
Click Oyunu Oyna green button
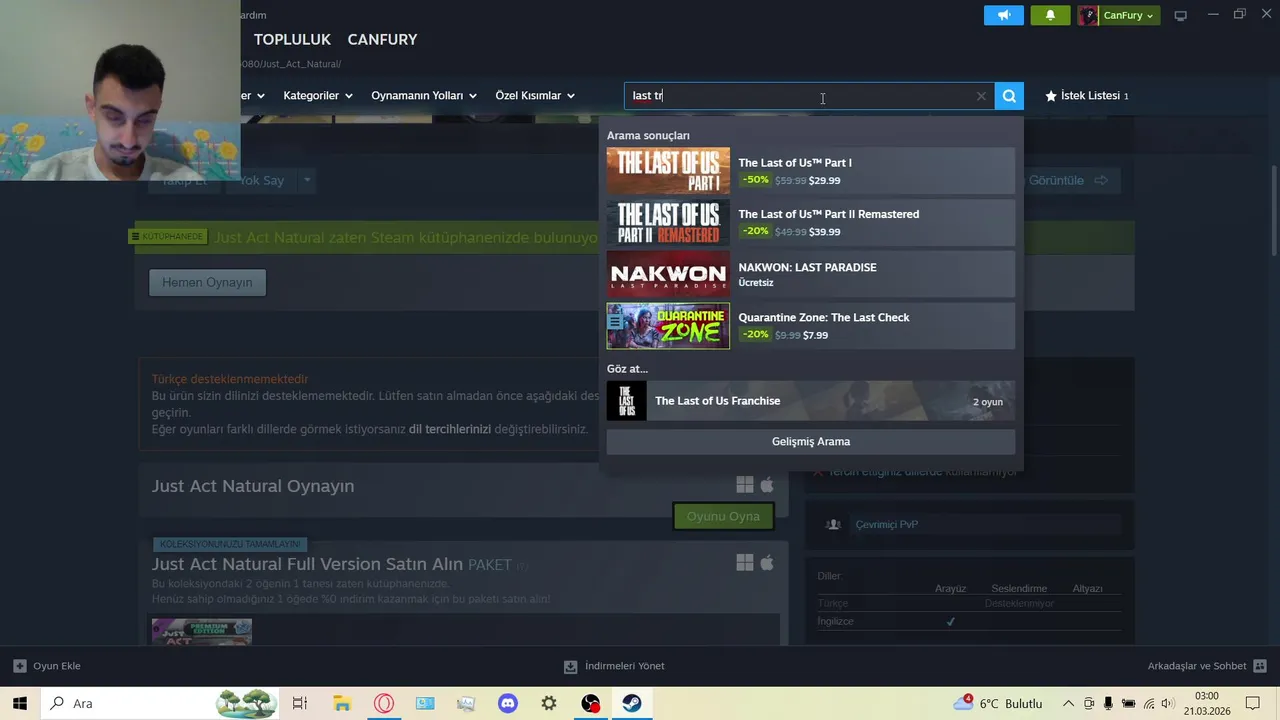(723, 516)
